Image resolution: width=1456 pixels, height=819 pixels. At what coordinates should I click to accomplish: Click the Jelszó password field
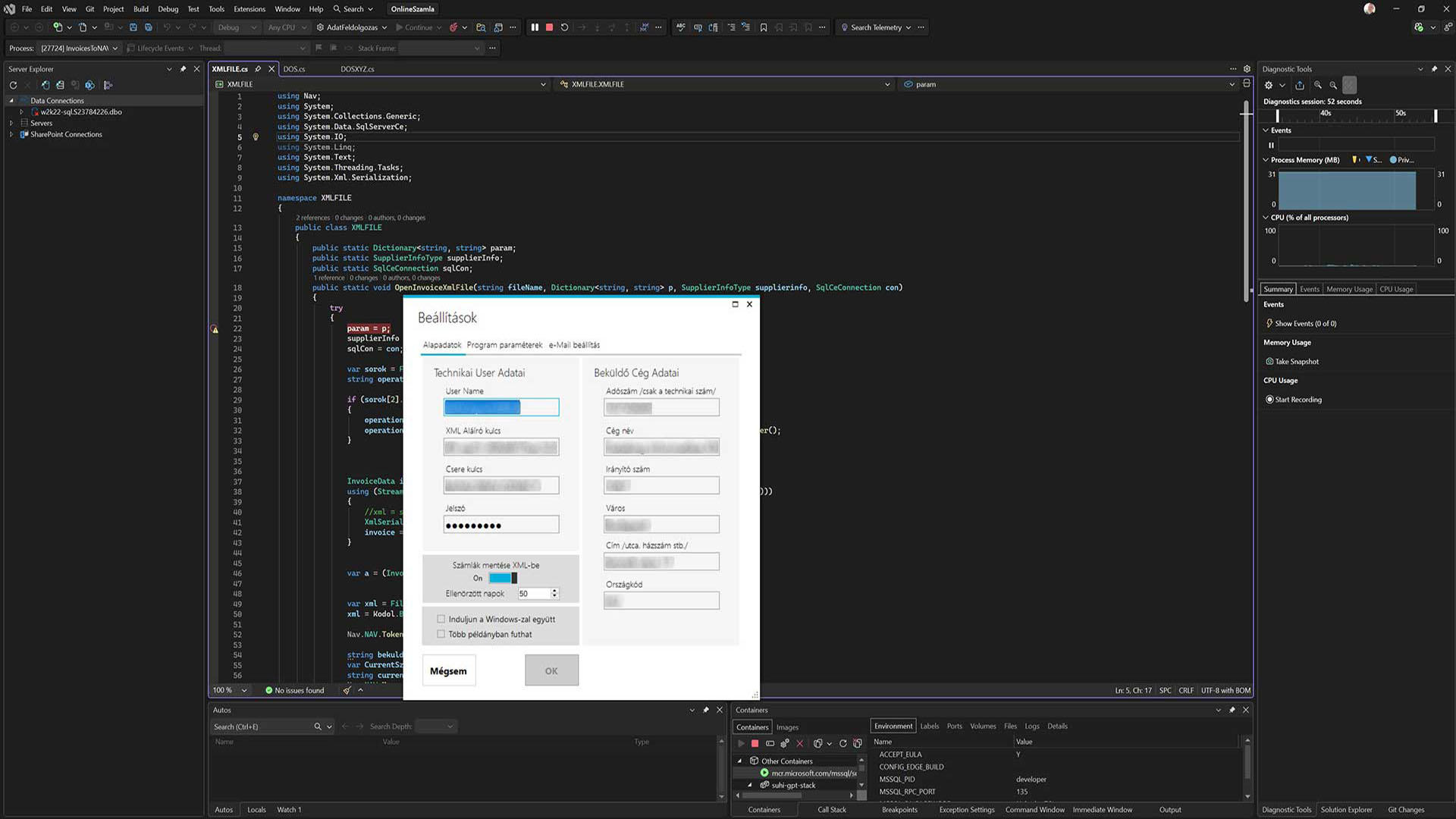coord(501,525)
